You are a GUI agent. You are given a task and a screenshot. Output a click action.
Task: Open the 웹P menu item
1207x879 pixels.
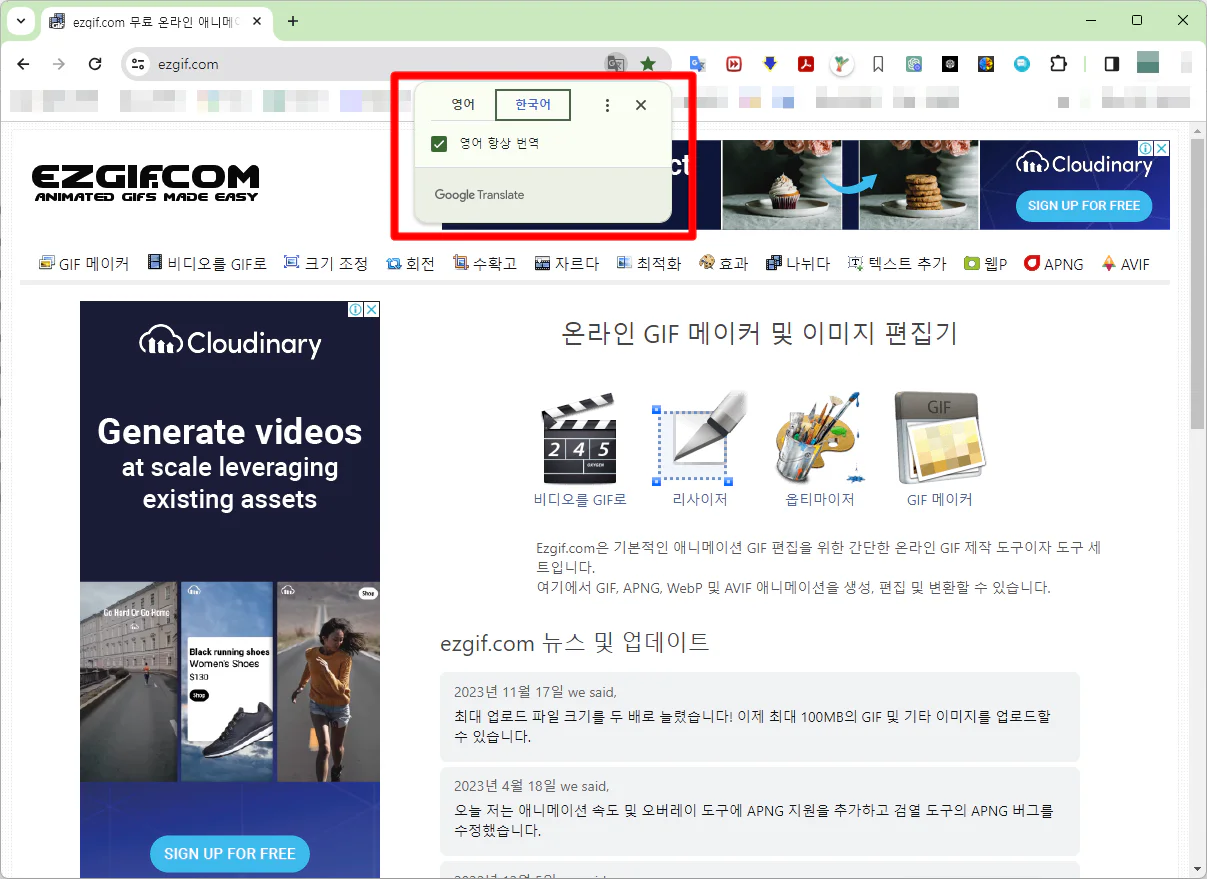[x=985, y=264]
